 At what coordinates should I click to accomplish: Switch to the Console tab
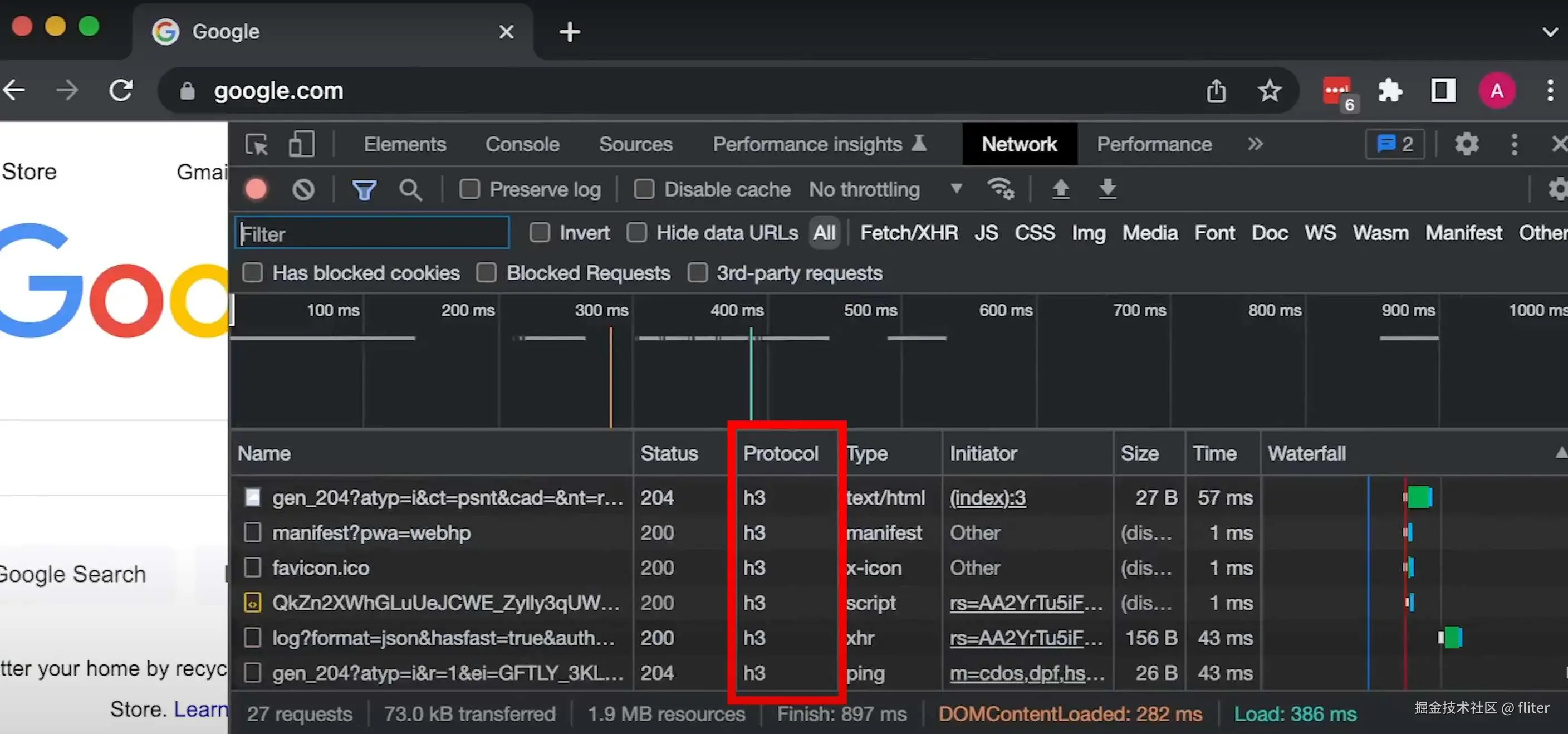coord(522,145)
